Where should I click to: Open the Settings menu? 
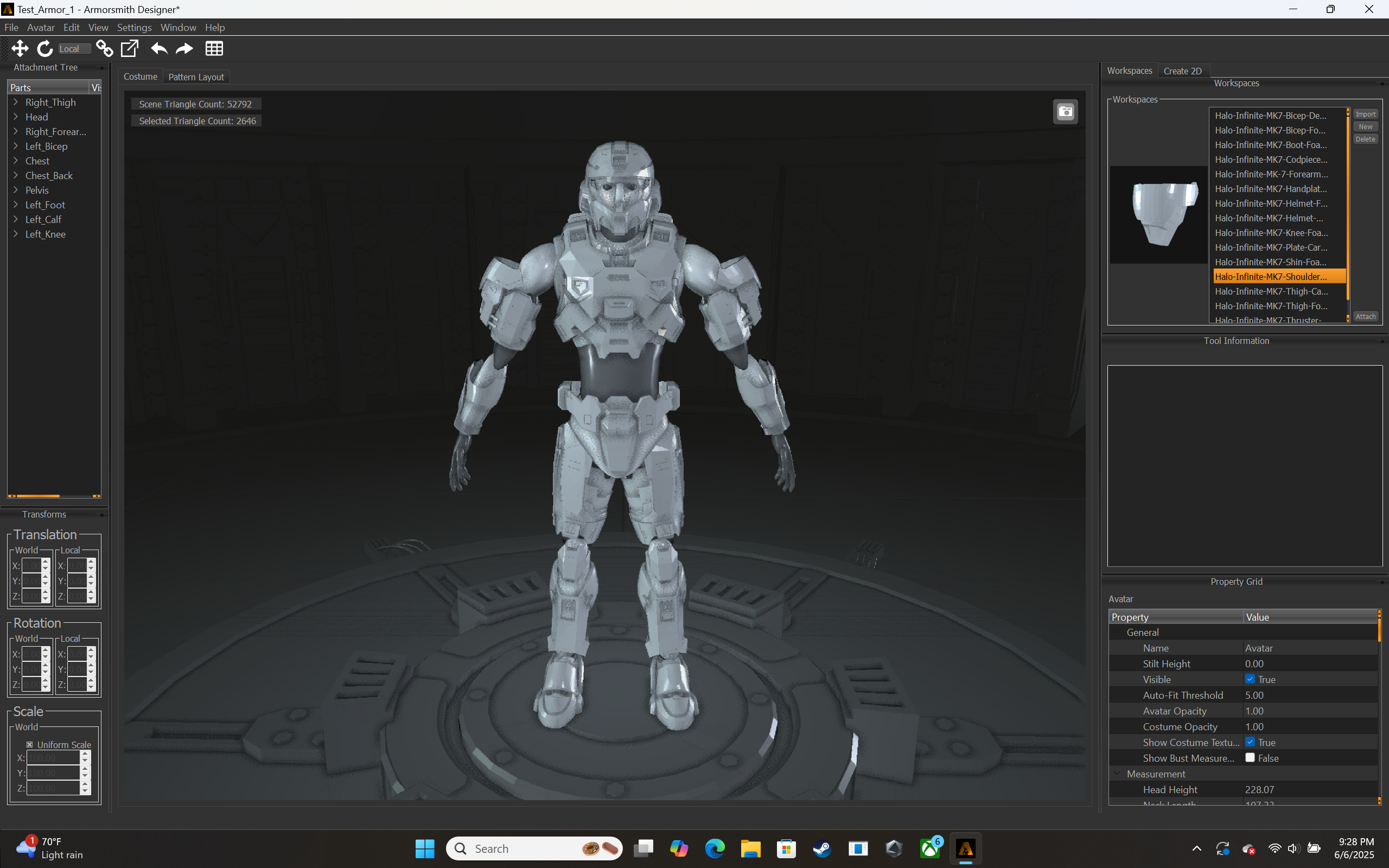[135, 27]
